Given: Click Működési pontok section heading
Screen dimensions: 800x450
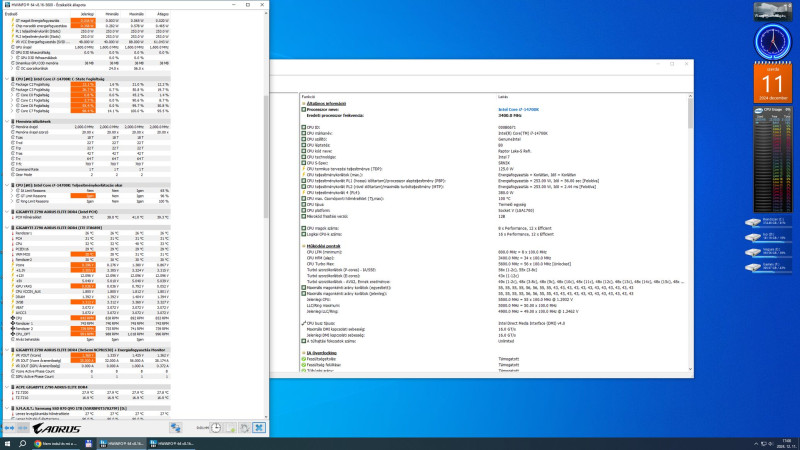Looking at the screenshot, I should [x=323, y=246].
